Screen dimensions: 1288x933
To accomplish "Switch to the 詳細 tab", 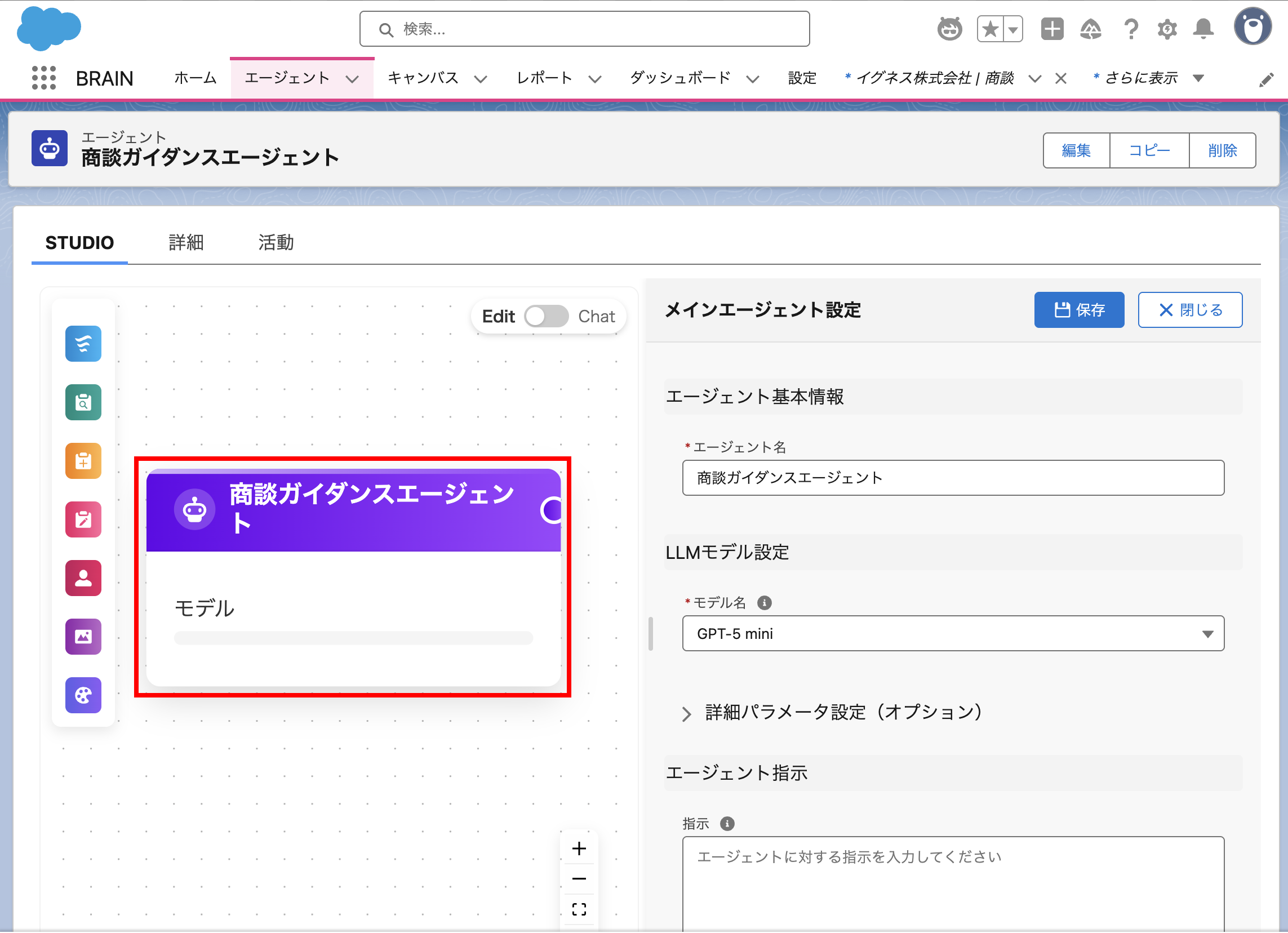I will tap(186, 242).
